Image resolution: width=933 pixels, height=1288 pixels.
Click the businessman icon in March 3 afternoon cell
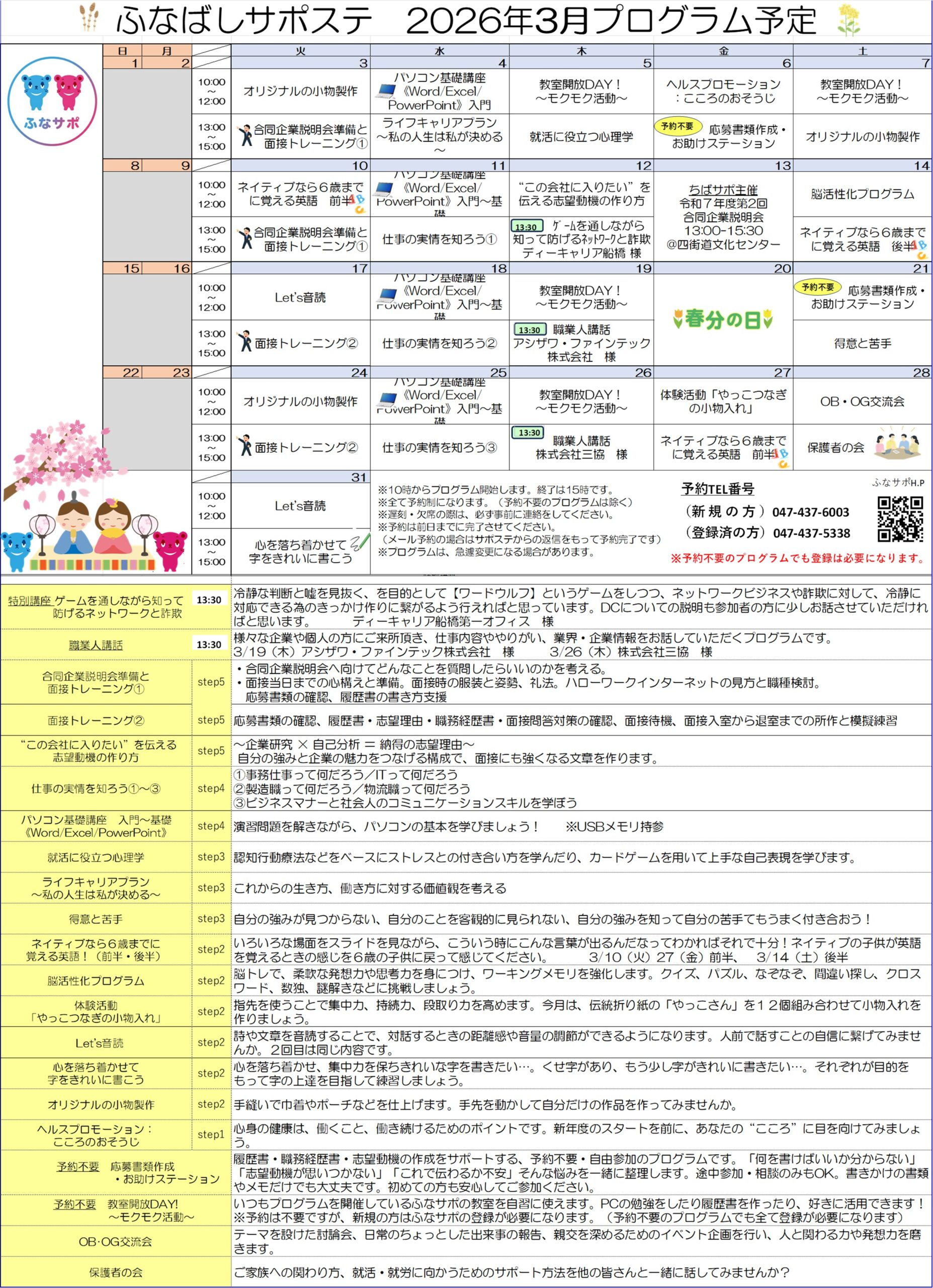tap(245, 136)
